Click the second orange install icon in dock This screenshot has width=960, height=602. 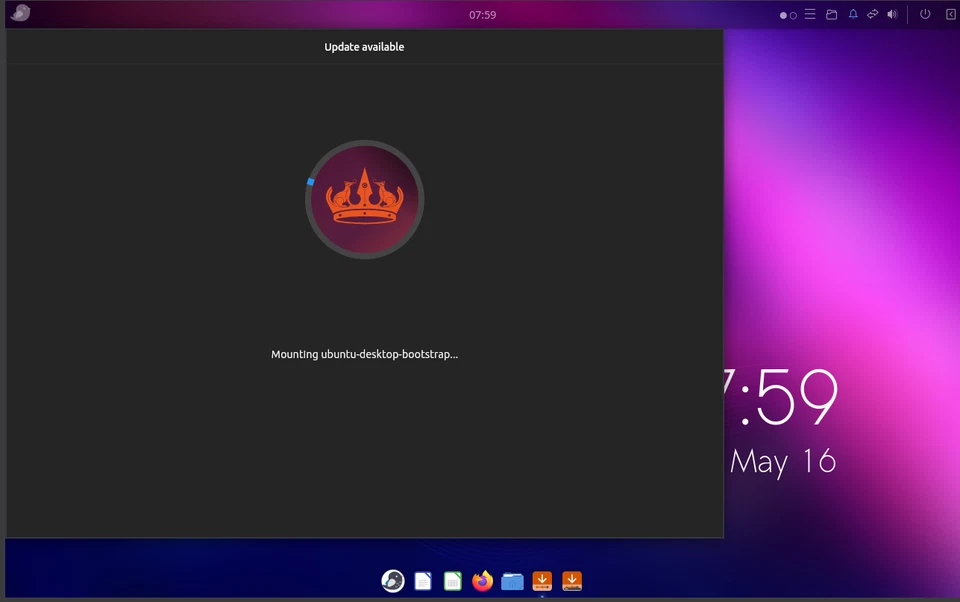click(572, 581)
